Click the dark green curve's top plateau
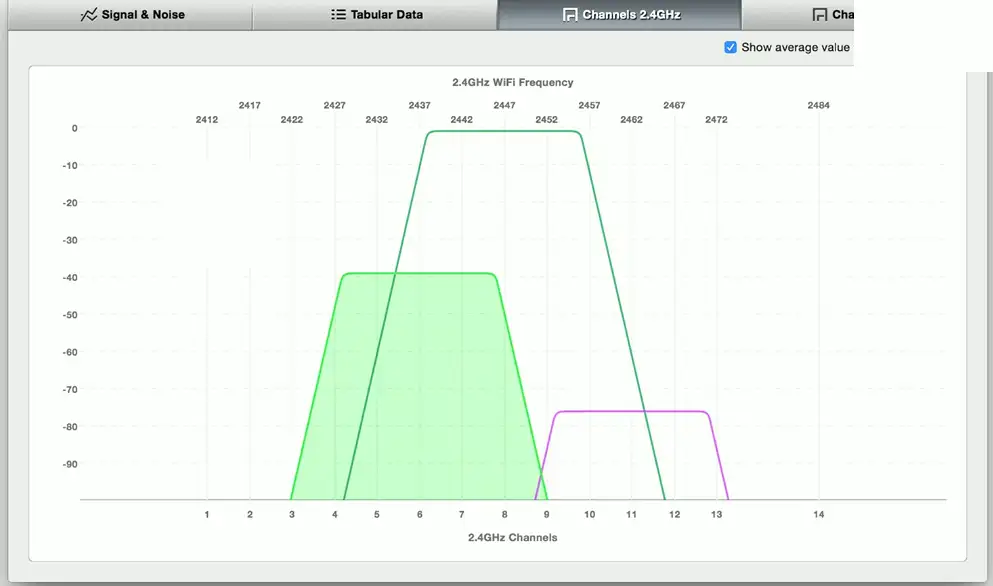Viewport: 993px width, 586px height. [x=503, y=131]
